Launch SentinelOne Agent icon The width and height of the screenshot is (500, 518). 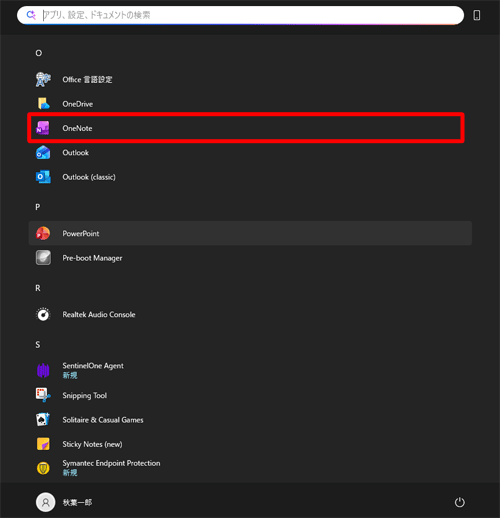(x=43, y=370)
